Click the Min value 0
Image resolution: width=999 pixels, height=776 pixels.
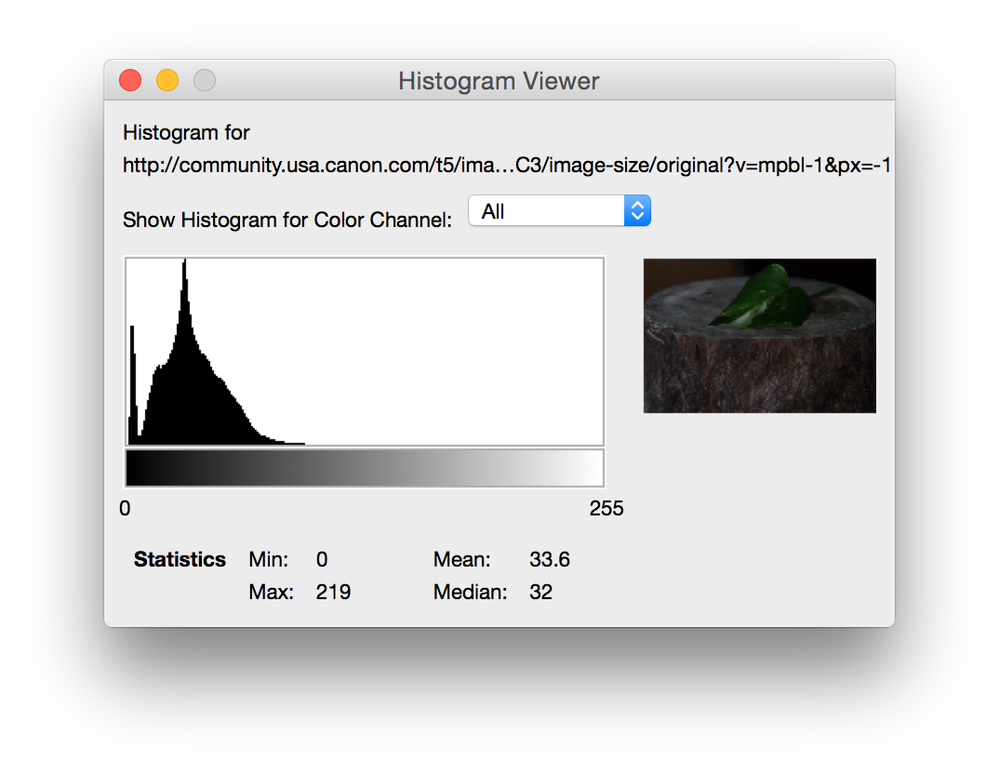322,560
